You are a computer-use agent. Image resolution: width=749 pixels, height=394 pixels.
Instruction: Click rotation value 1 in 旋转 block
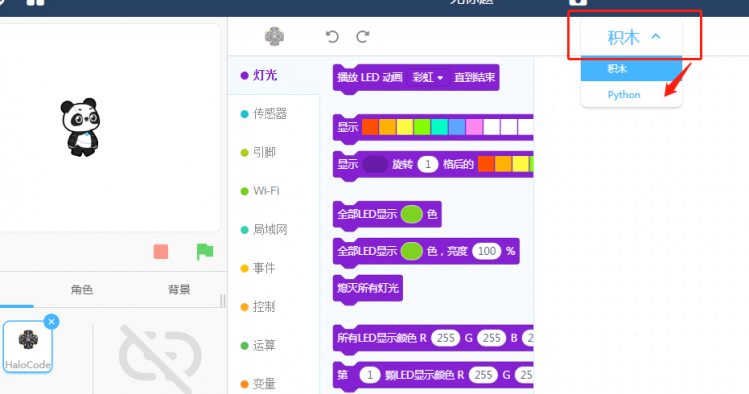point(428,164)
